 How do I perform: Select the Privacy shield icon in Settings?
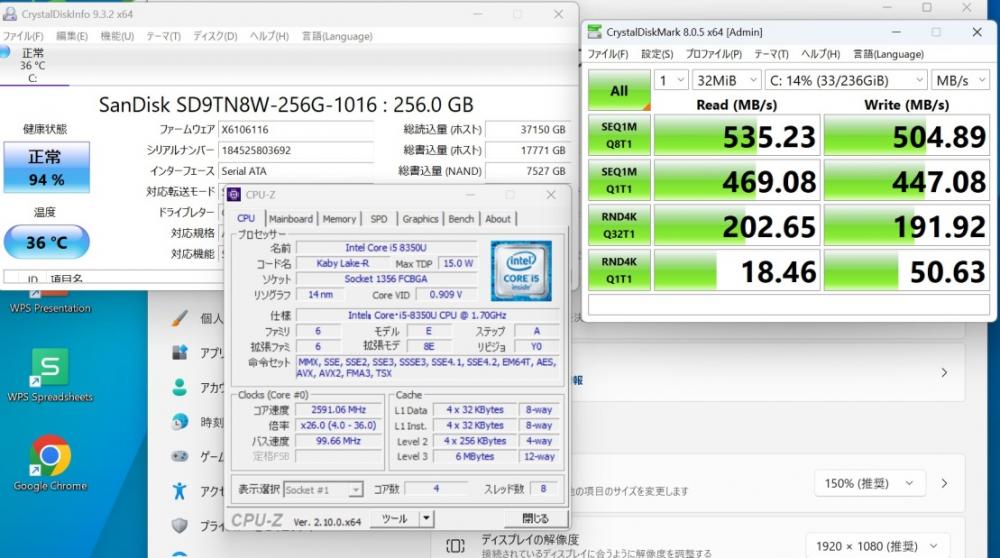tap(180, 525)
